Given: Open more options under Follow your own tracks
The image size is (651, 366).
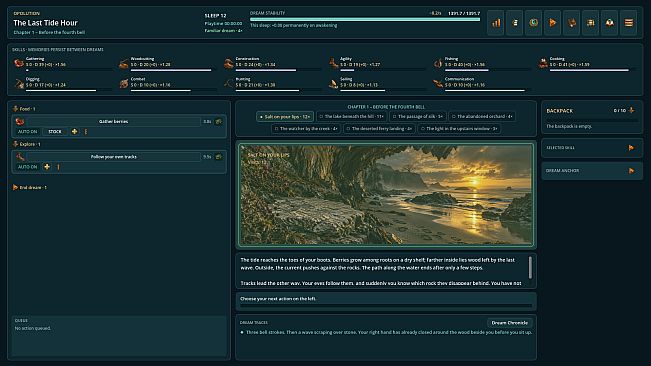Looking at the screenshot, I should [59, 167].
